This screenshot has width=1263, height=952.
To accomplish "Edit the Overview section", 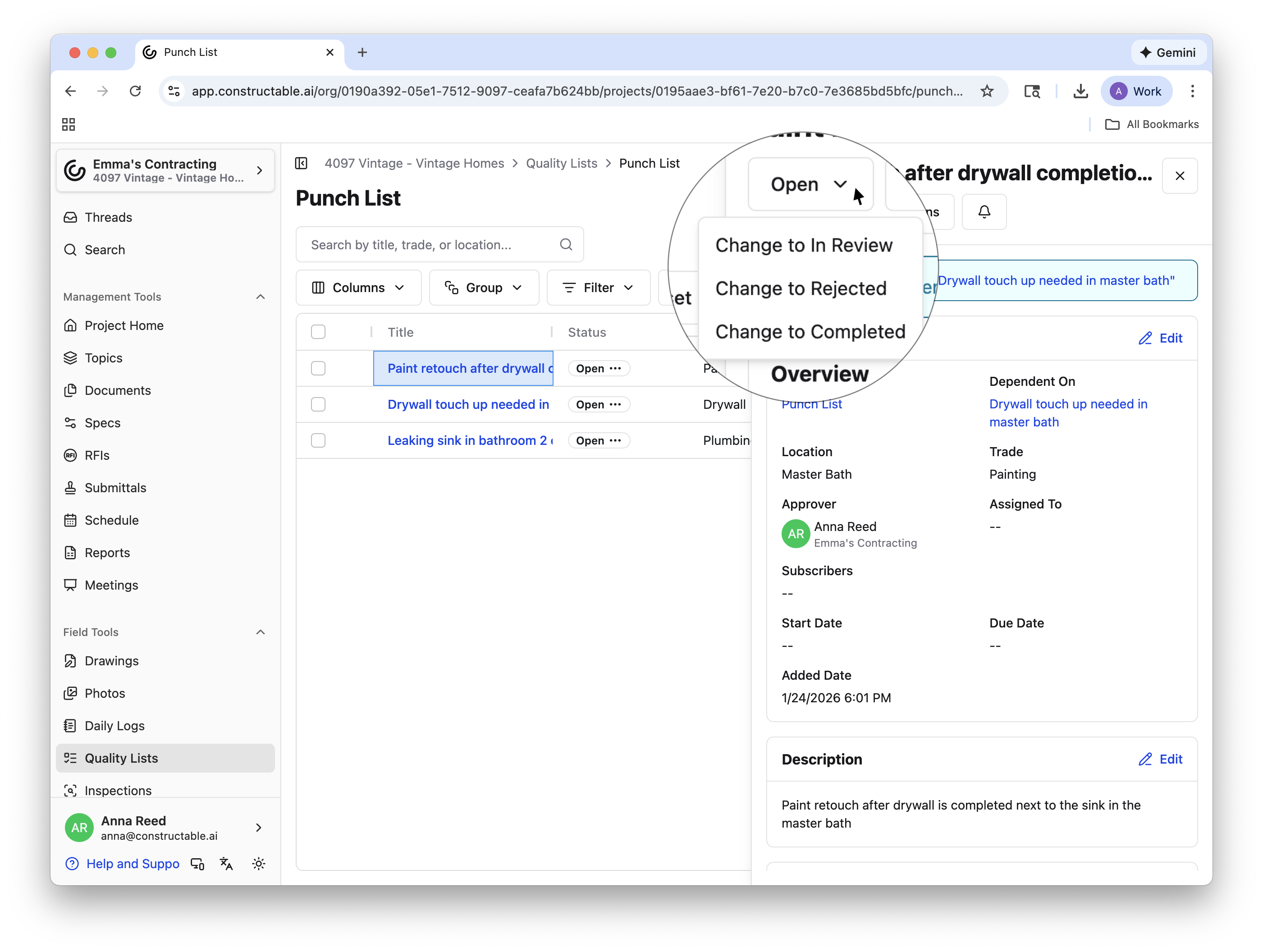I will click(1160, 339).
